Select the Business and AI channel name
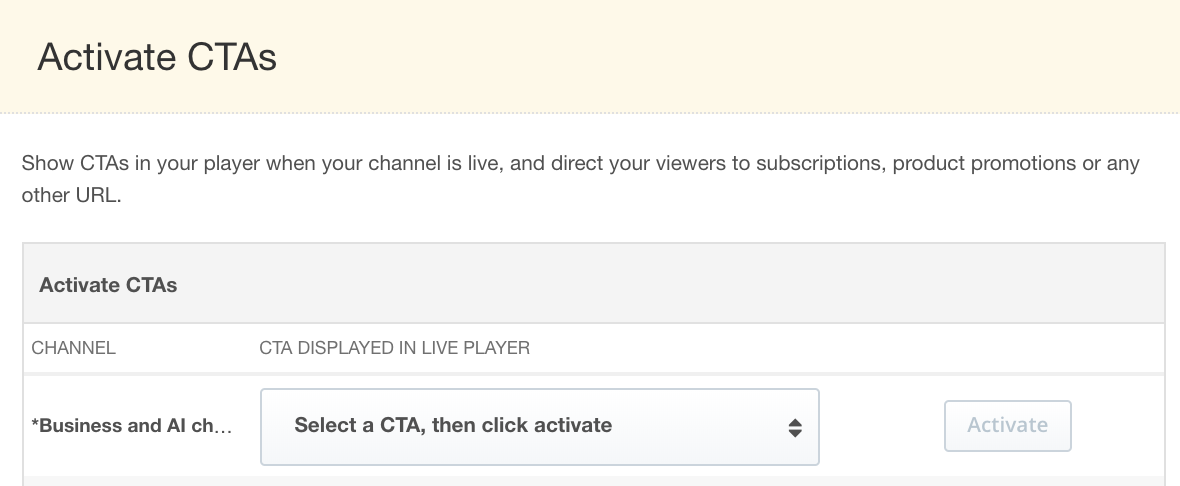 (x=132, y=426)
